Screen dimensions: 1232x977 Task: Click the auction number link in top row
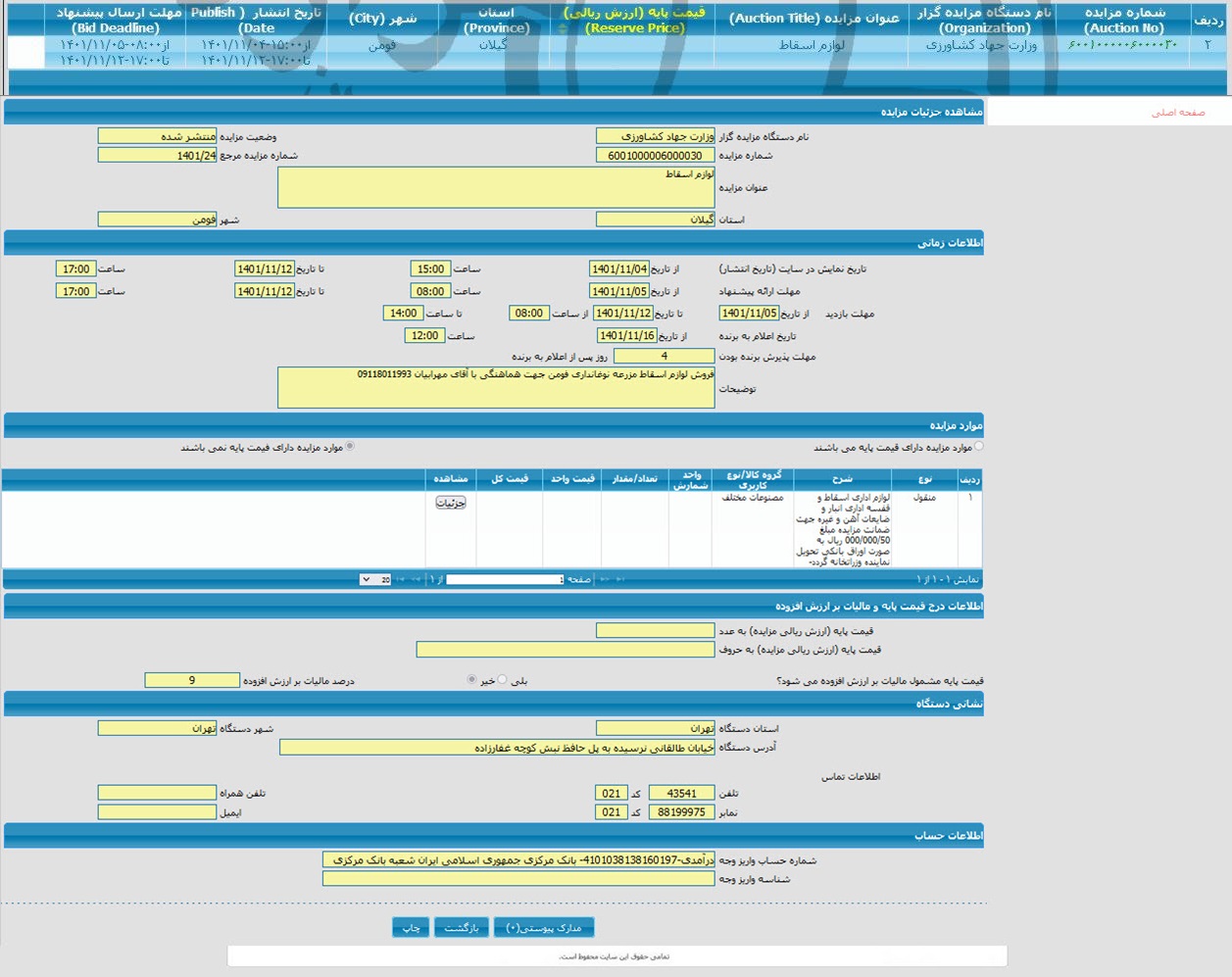[1122, 45]
